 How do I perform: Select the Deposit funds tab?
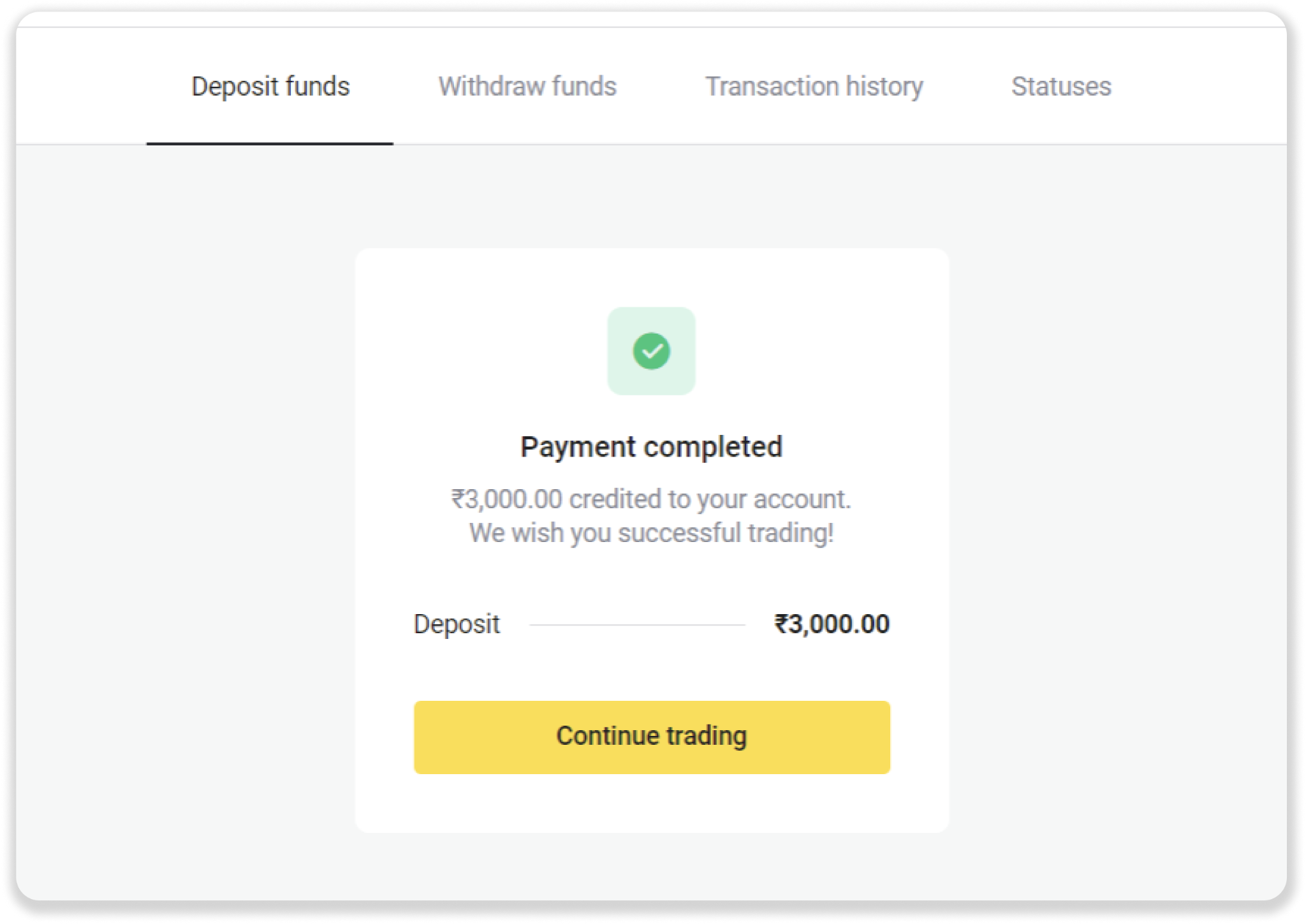click(270, 86)
